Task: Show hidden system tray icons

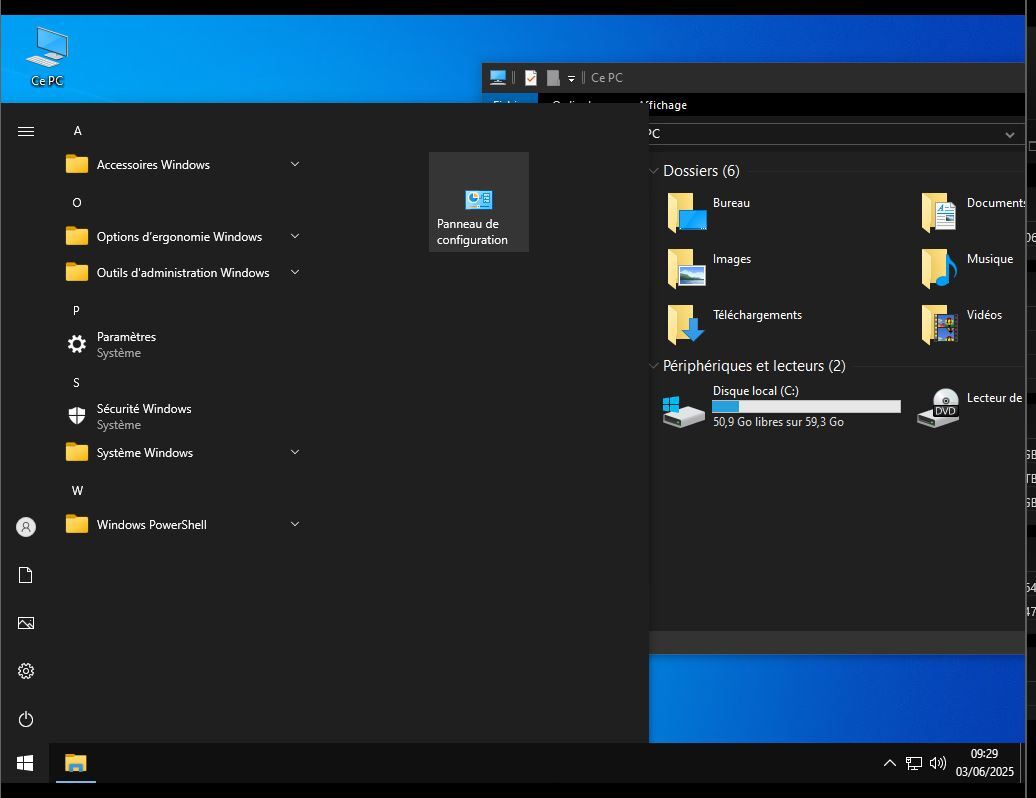Action: (x=889, y=763)
